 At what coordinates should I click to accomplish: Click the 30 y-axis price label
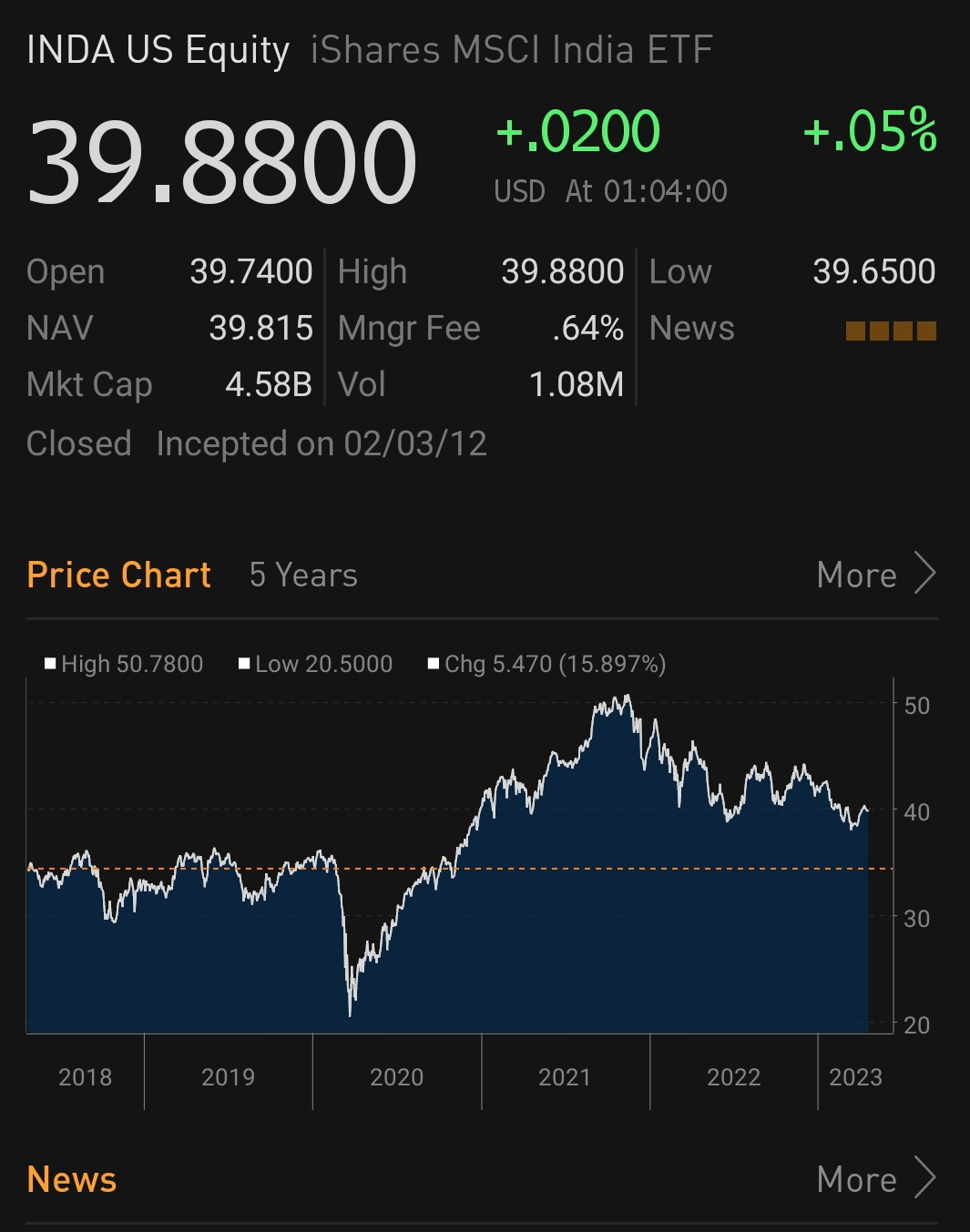[x=916, y=918]
